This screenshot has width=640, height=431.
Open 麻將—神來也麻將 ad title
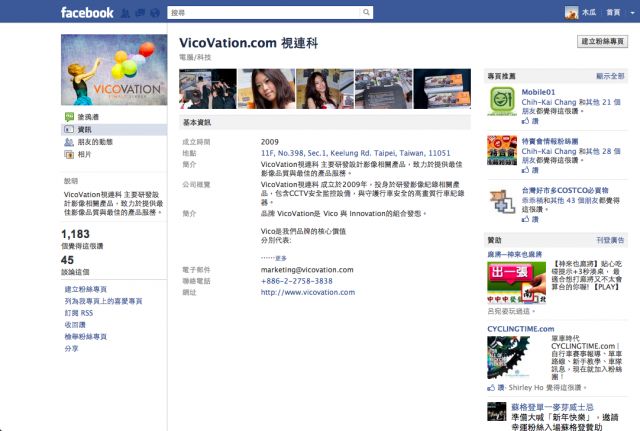click(x=515, y=254)
